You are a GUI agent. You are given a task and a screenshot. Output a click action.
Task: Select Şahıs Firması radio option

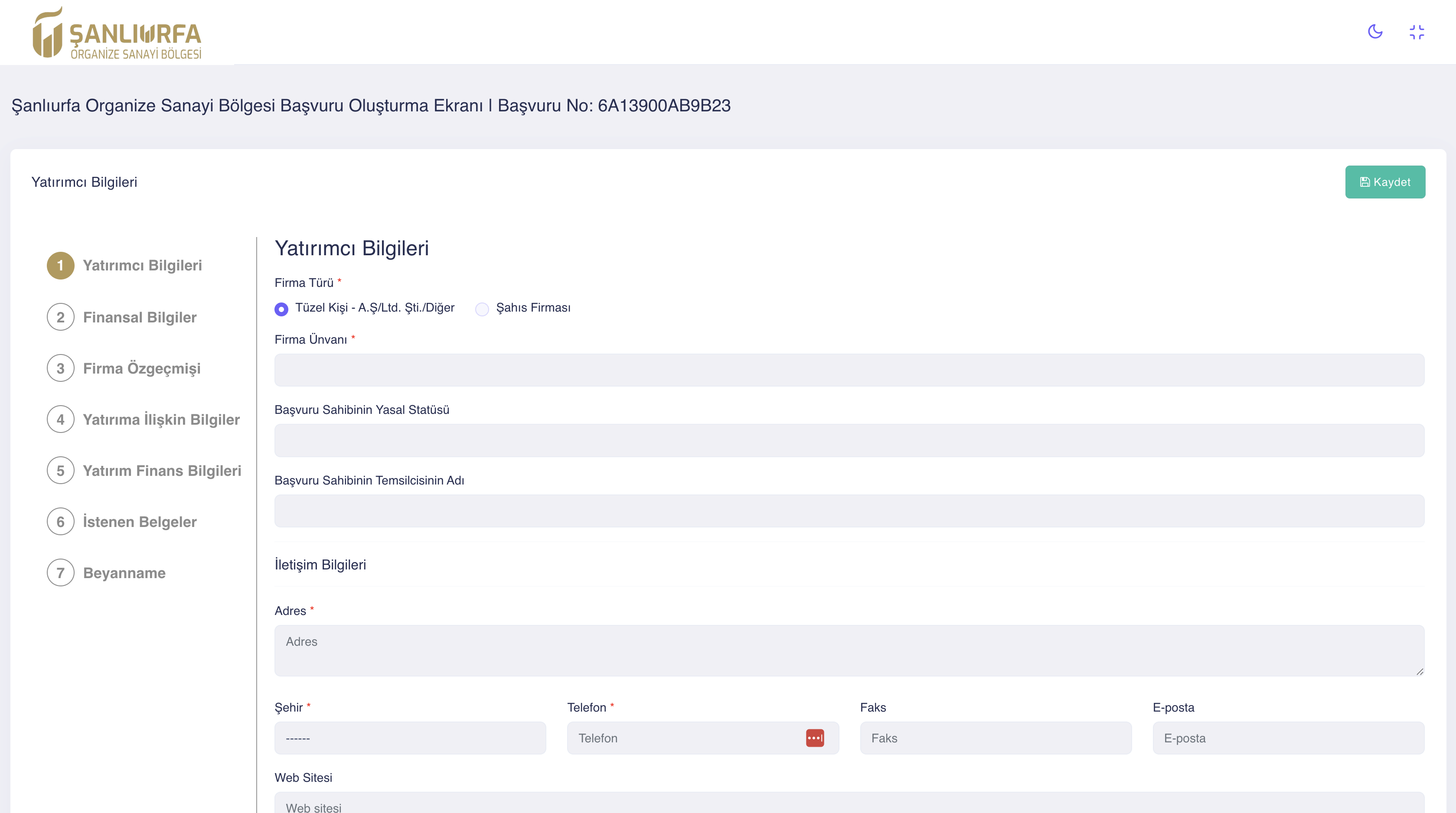tap(482, 309)
